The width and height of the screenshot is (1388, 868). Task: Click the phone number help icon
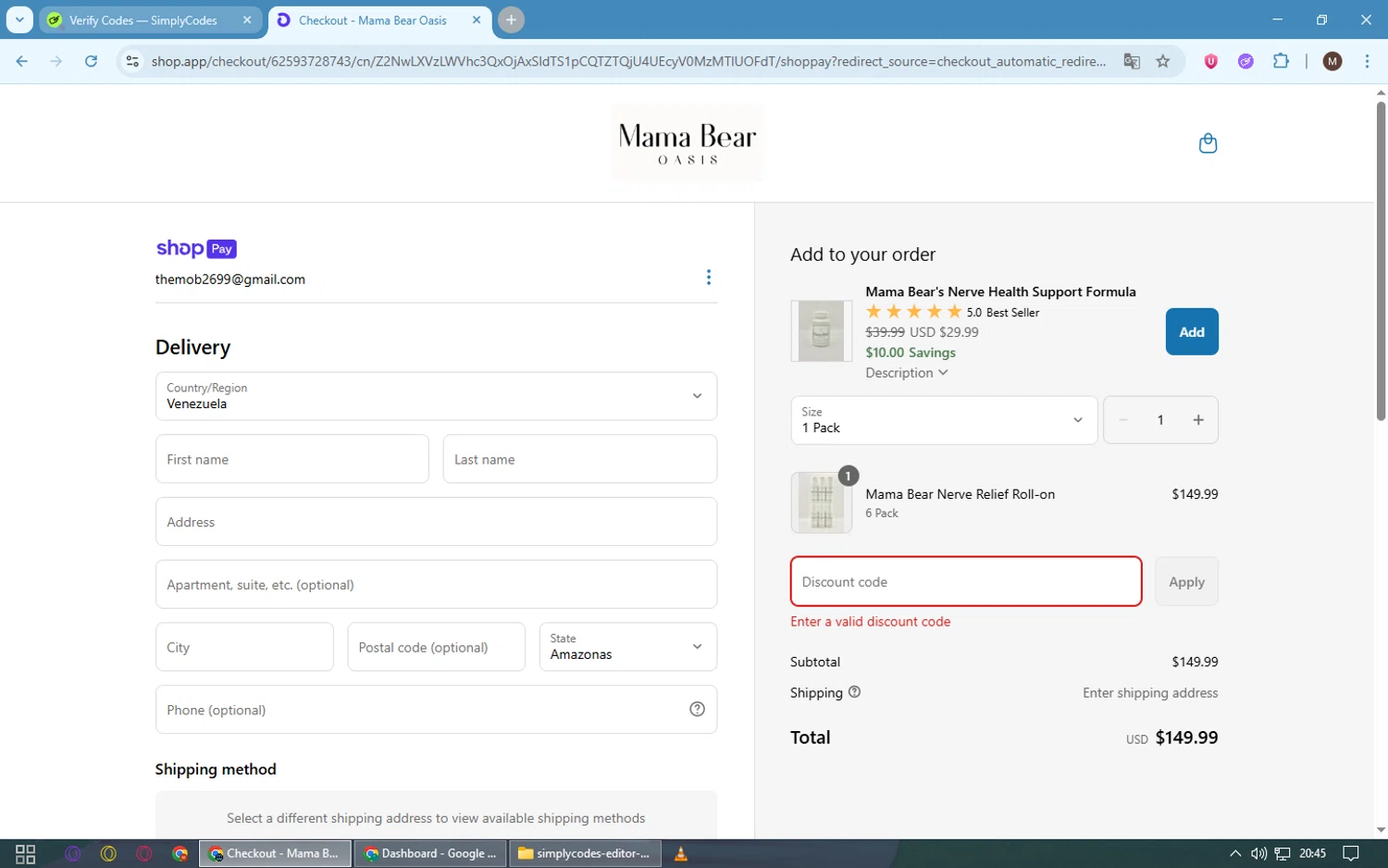[698, 709]
